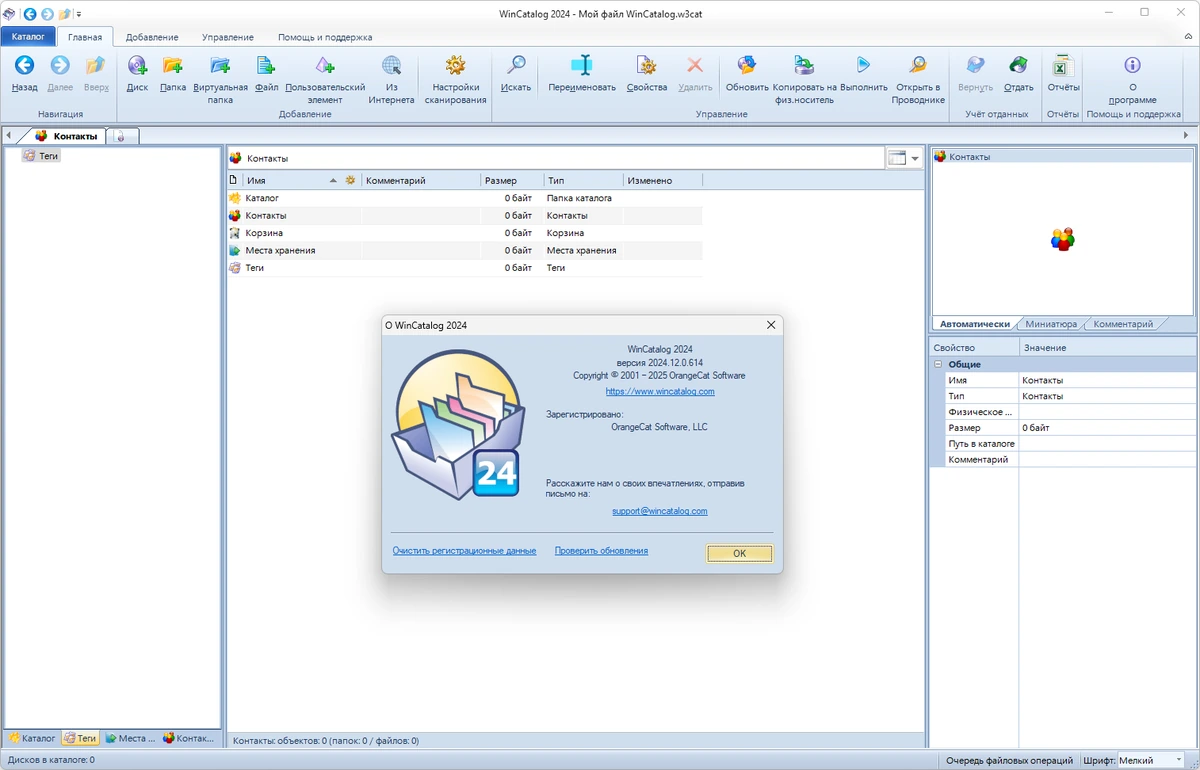Switch to the Управление ribbon tab
Viewport: 1200px width, 770px height.
pos(227,37)
